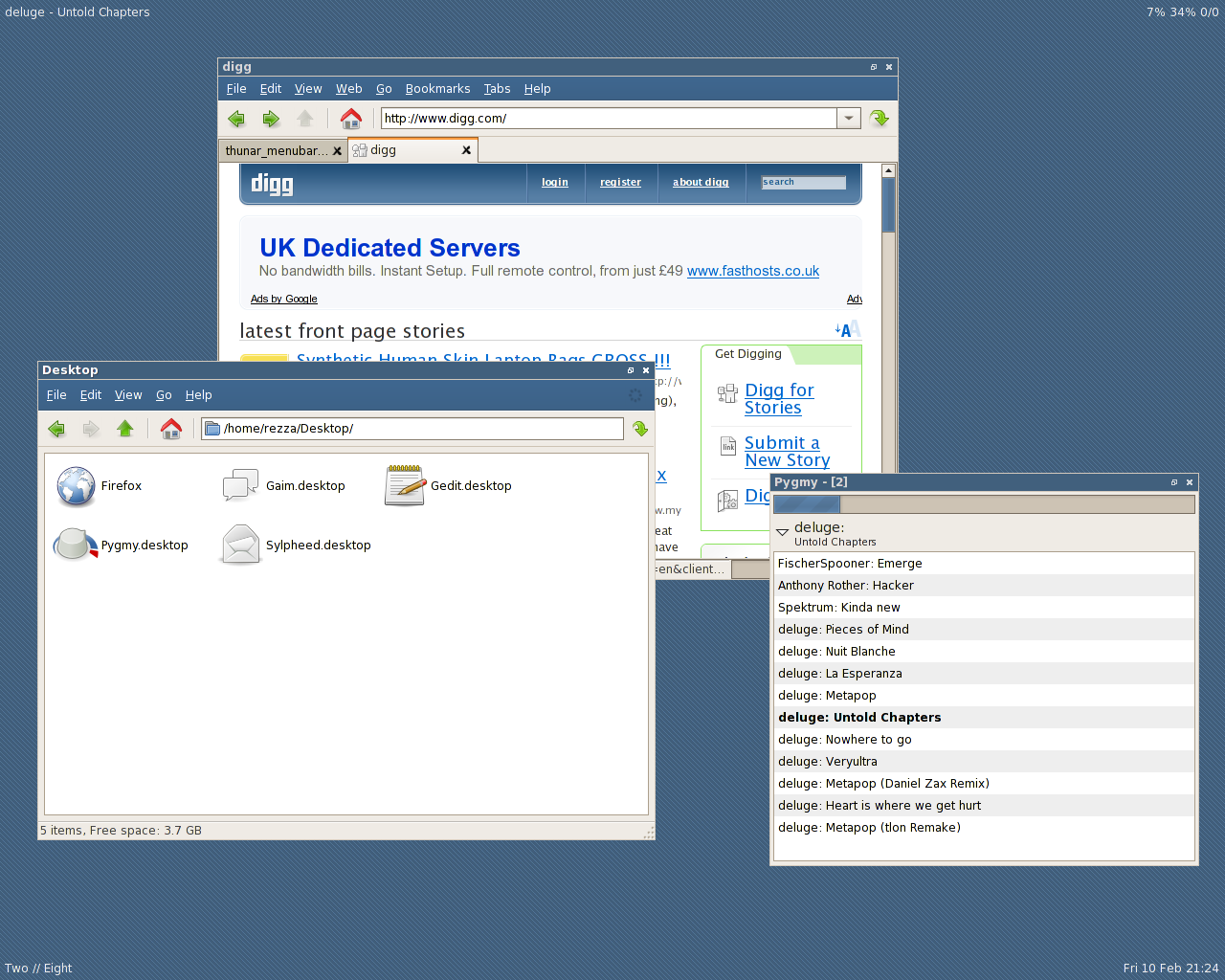Click the digg logo on the page

coord(272,183)
